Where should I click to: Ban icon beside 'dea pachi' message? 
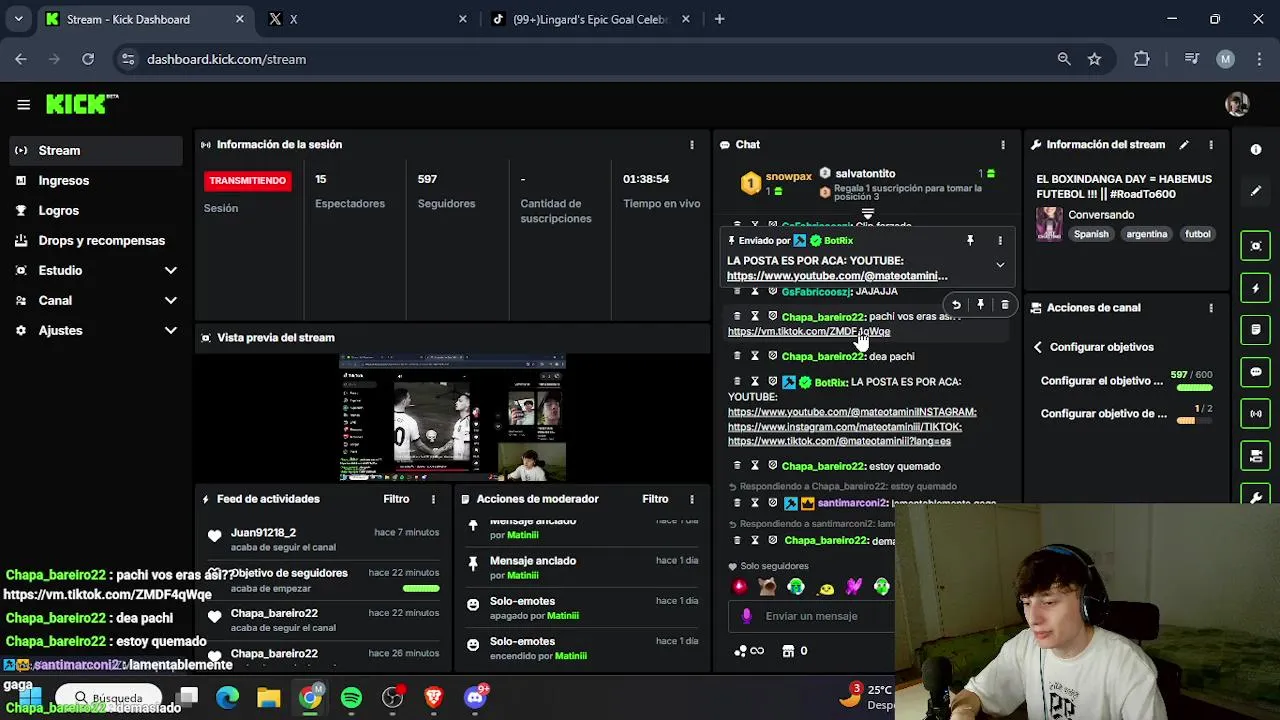[772, 356]
